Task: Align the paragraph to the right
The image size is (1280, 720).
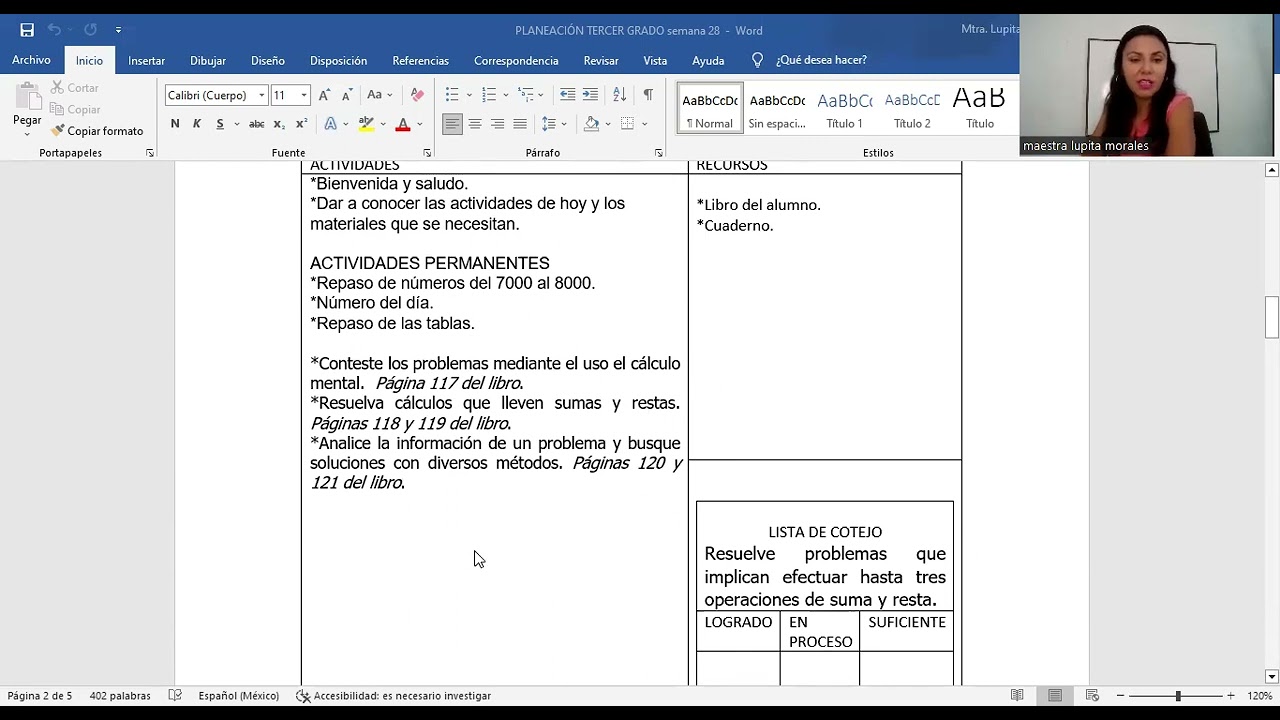Action: click(x=497, y=124)
